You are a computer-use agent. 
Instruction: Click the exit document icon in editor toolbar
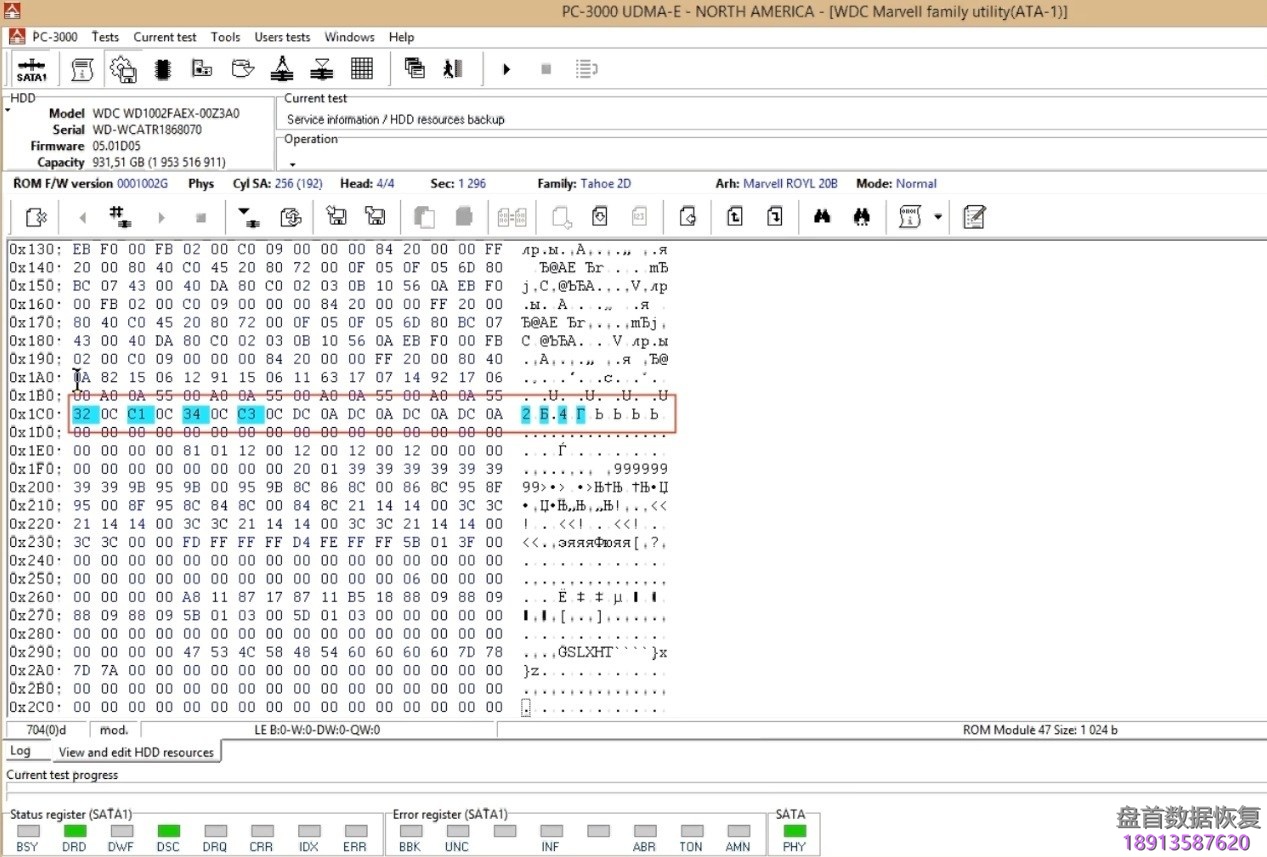(36, 217)
